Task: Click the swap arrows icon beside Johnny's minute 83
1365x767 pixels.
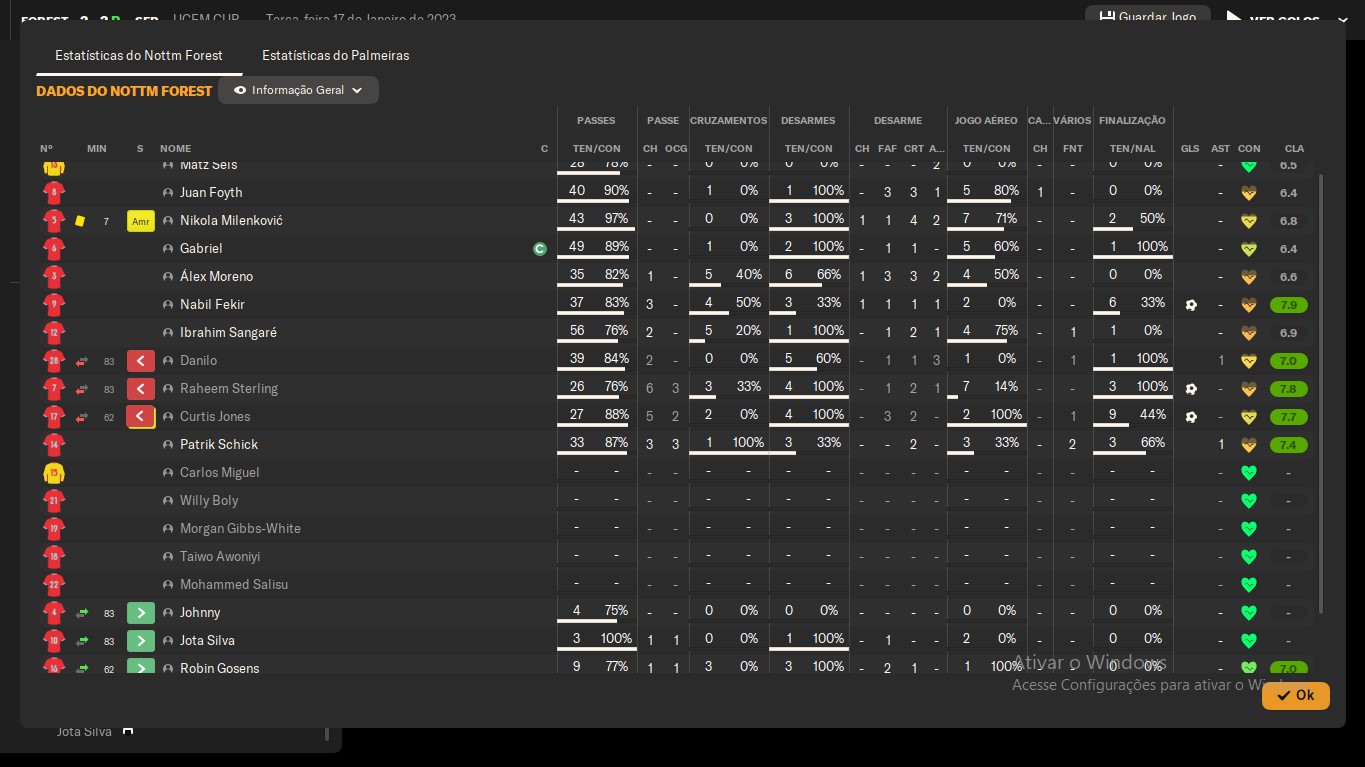Action: (x=82, y=613)
